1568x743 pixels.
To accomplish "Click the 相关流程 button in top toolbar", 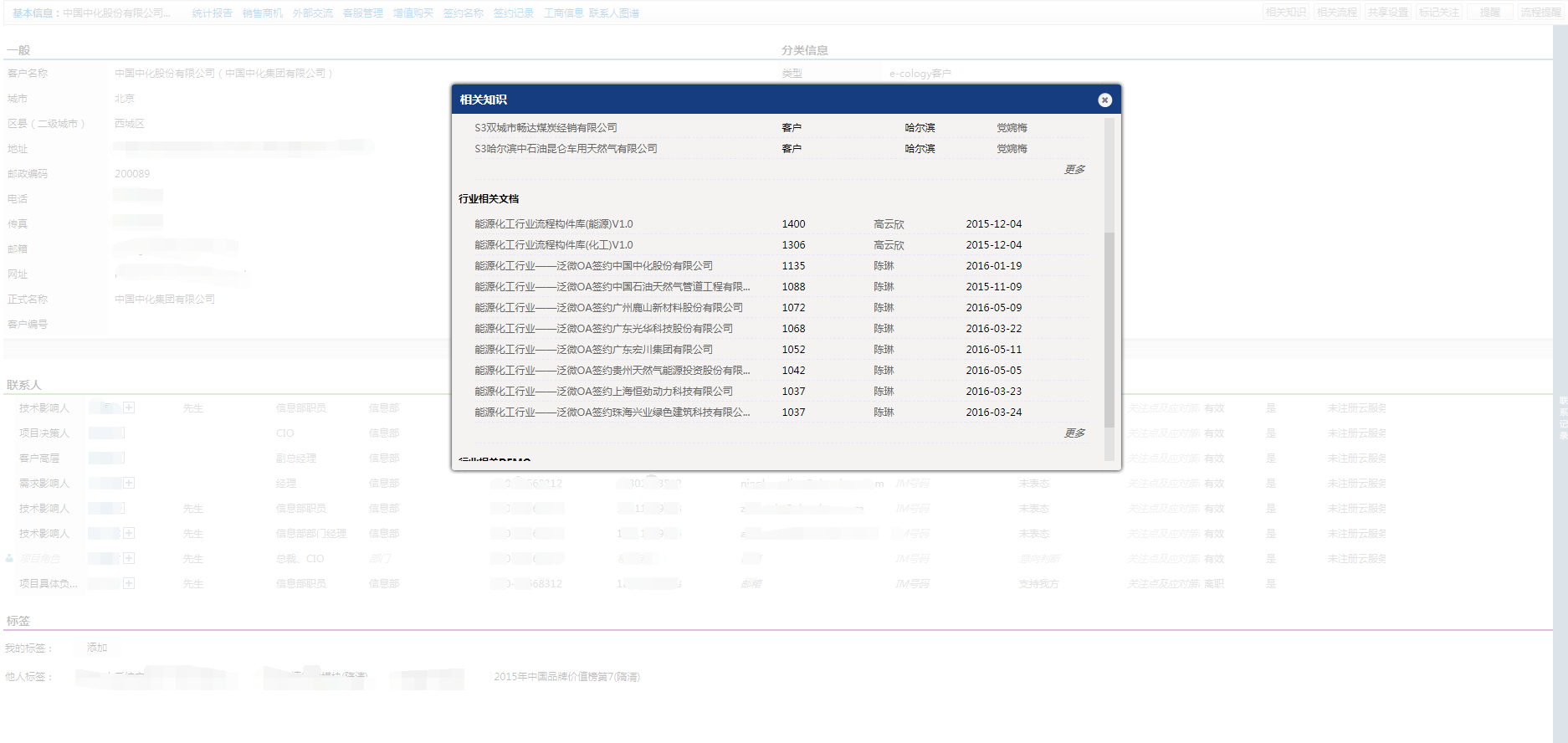I will pyautogui.click(x=1336, y=13).
